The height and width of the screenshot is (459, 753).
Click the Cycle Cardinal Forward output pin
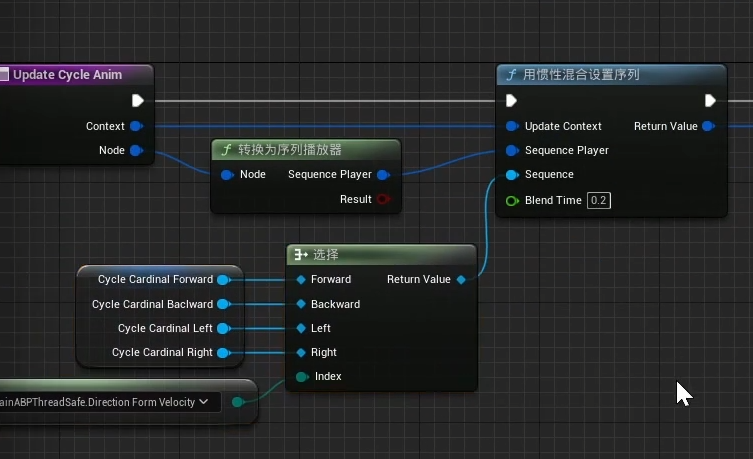click(223, 279)
